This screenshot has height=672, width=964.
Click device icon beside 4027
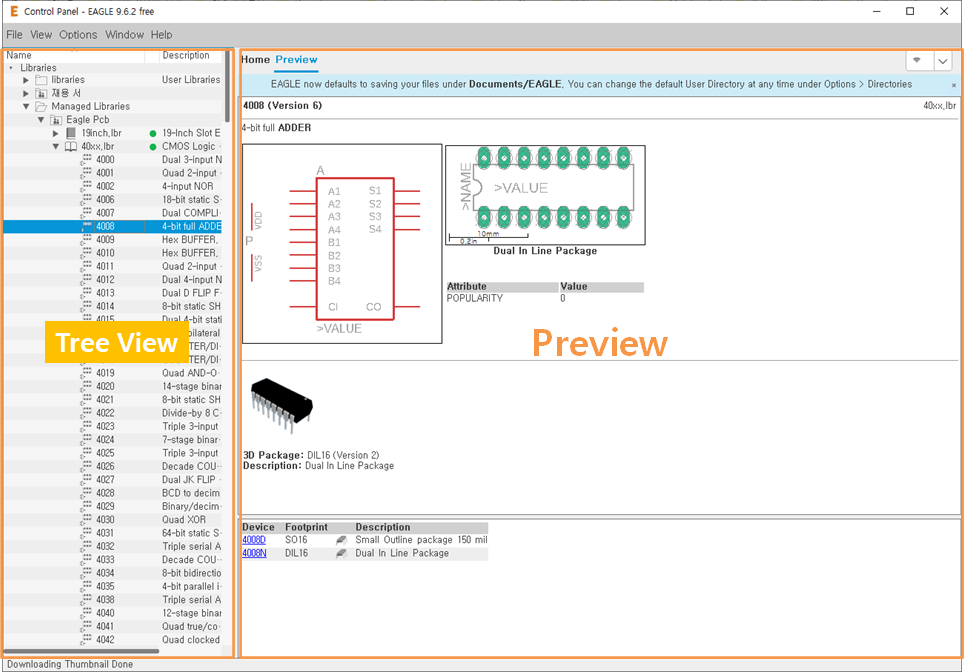click(x=86, y=480)
